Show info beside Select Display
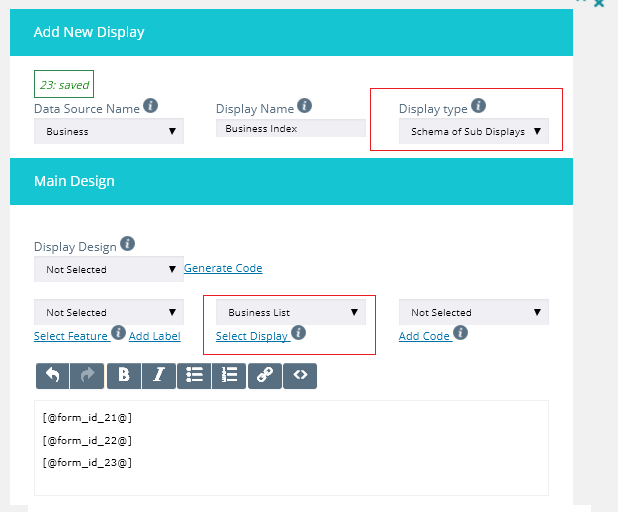Viewport: 618px width, 512px height. point(298,333)
